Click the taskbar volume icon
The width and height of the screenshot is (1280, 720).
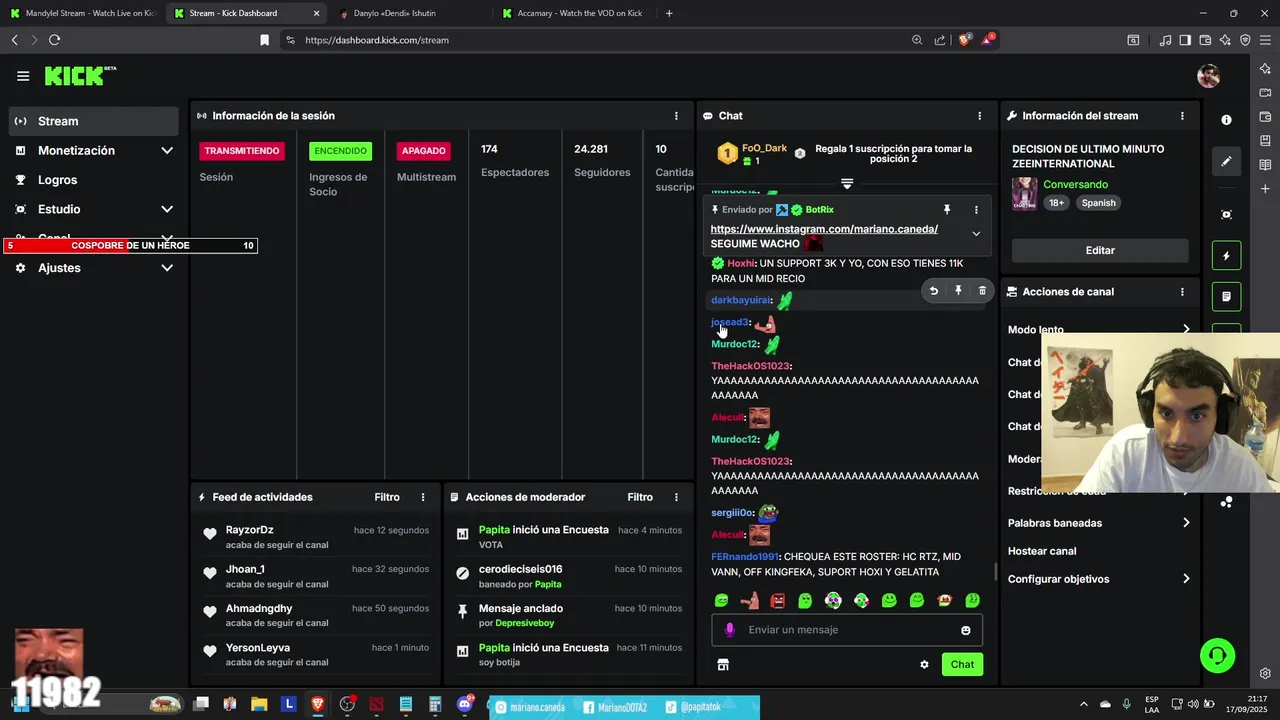tap(1193, 704)
